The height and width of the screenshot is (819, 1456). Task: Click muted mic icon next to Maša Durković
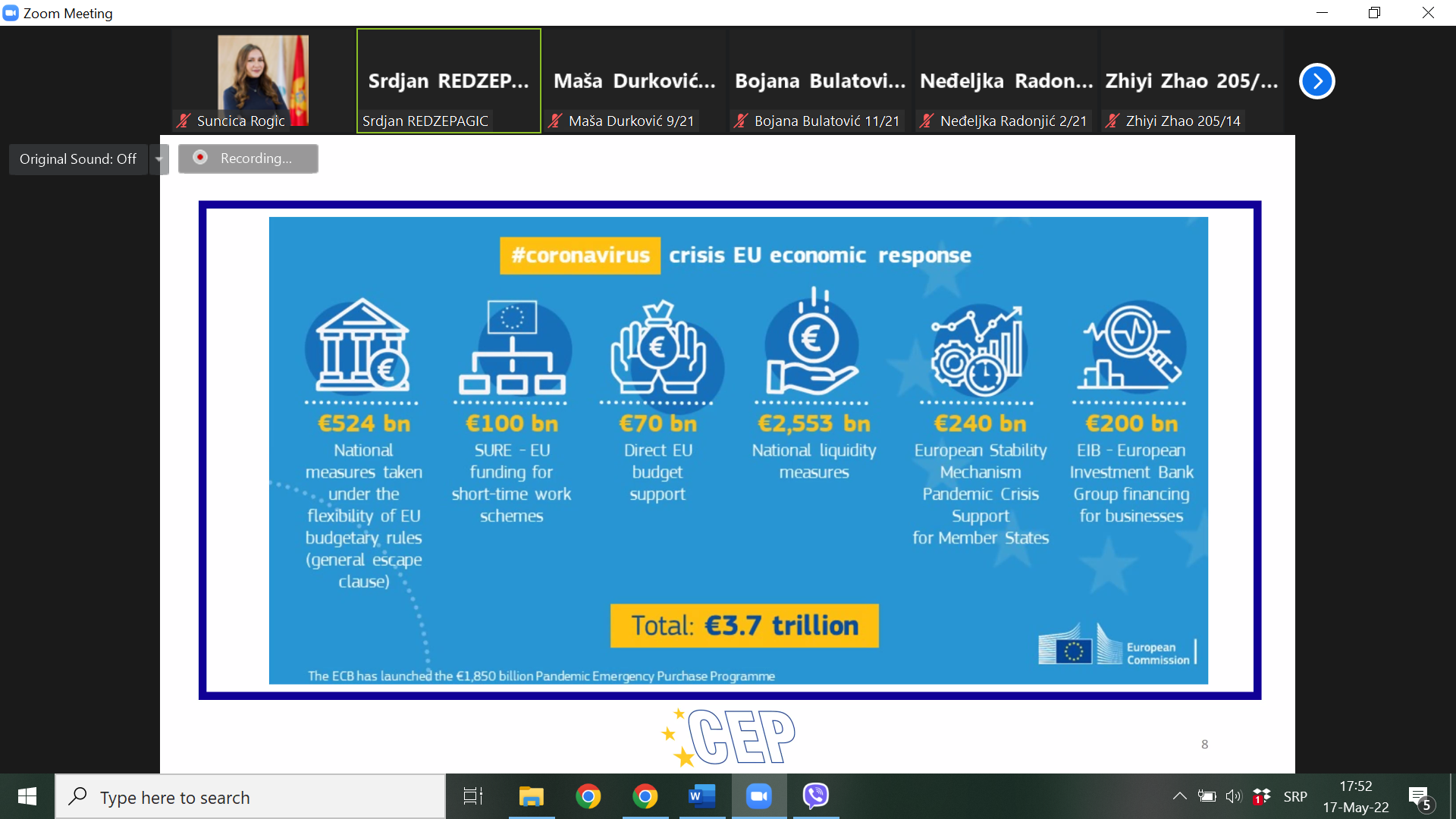[555, 121]
